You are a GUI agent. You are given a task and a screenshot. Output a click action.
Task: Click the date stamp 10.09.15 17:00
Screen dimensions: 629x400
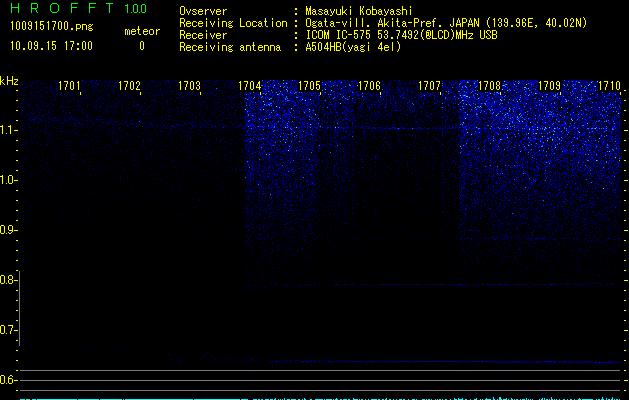pyautogui.click(x=51, y=46)
